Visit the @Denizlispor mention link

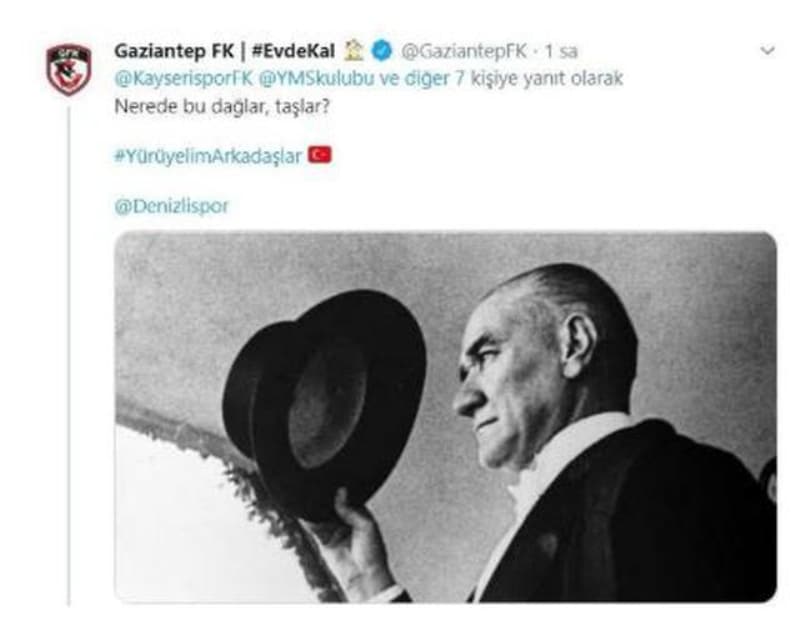[171, 206]
